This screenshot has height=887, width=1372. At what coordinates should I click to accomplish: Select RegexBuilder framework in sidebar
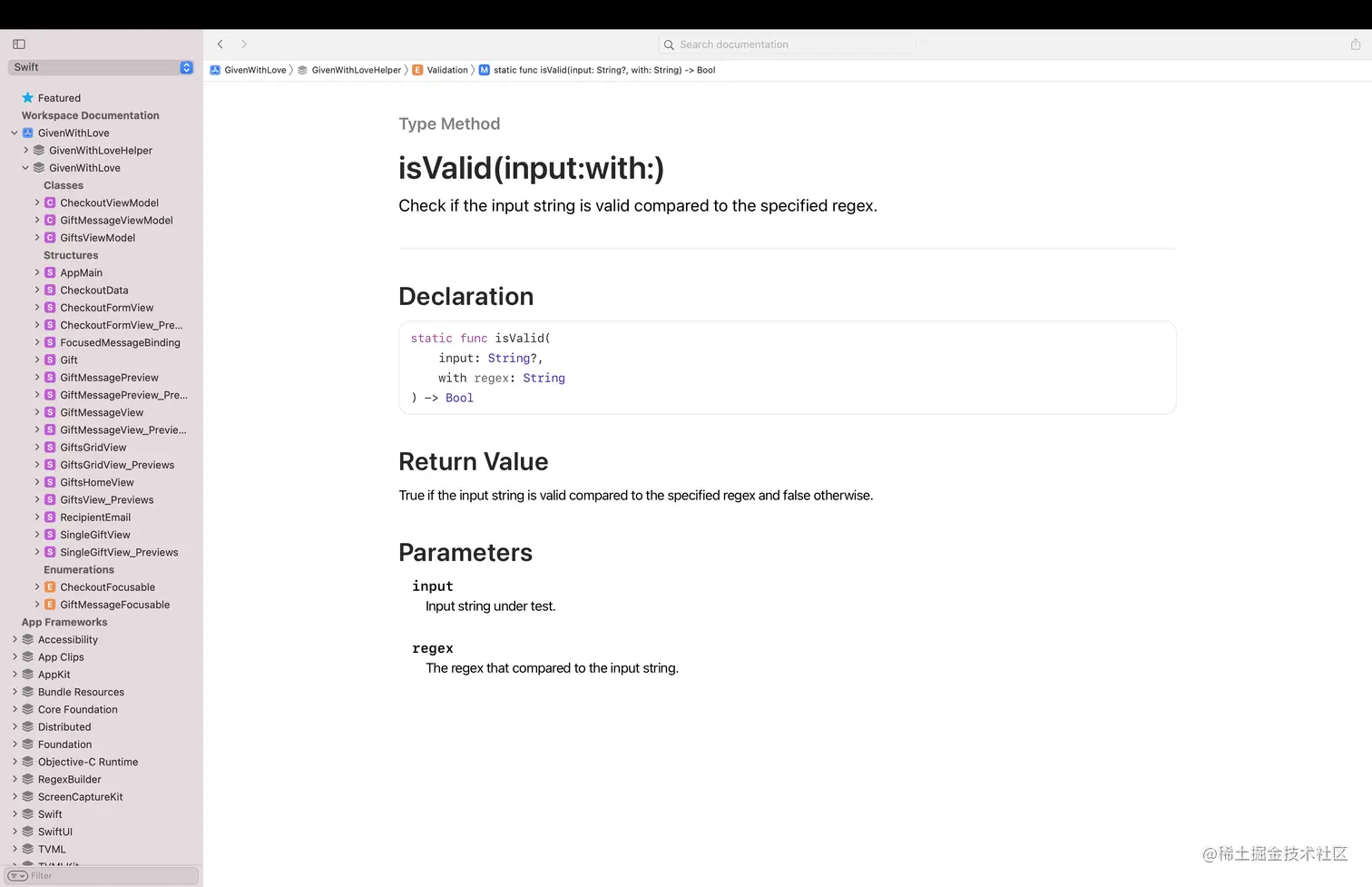pos(70,780)
